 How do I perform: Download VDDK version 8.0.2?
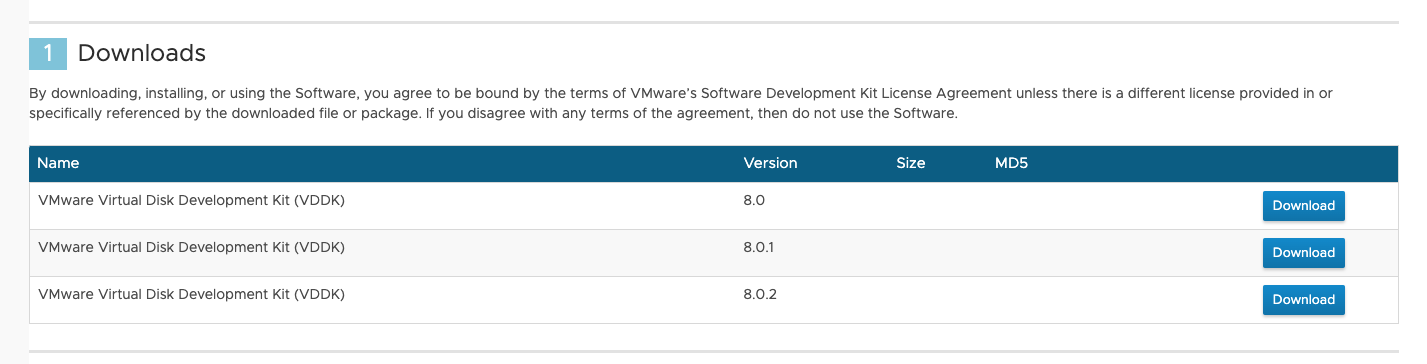click(1303, 300)
